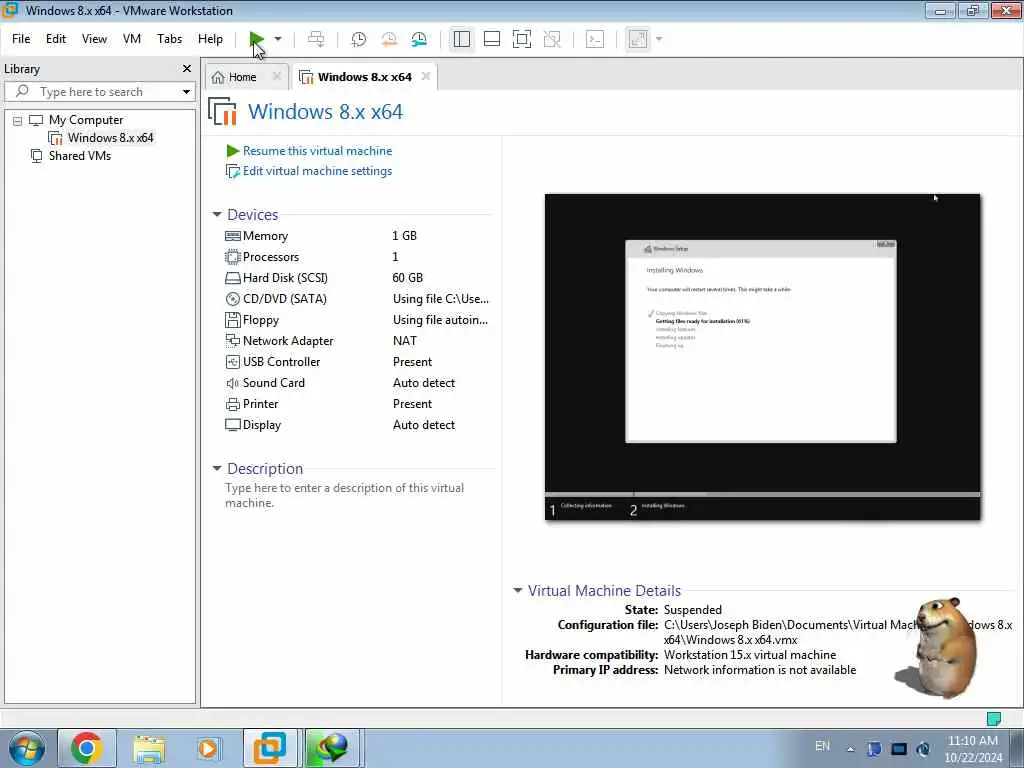Viewport: 1024px width, 768px height.
Task: Collapse the Devices section
Action: coord(217,214)
